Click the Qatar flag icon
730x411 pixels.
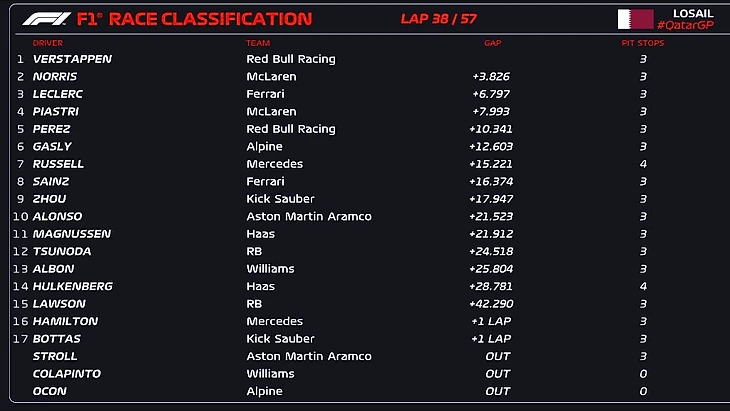[x=635, y=18]
